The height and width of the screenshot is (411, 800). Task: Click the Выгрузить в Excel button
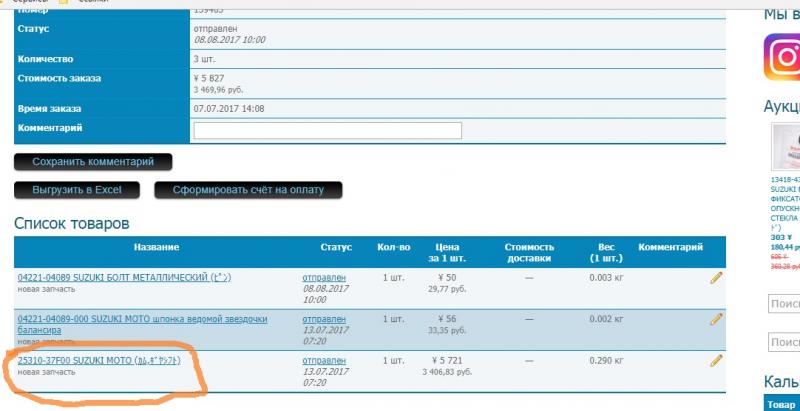click(77, 190)
